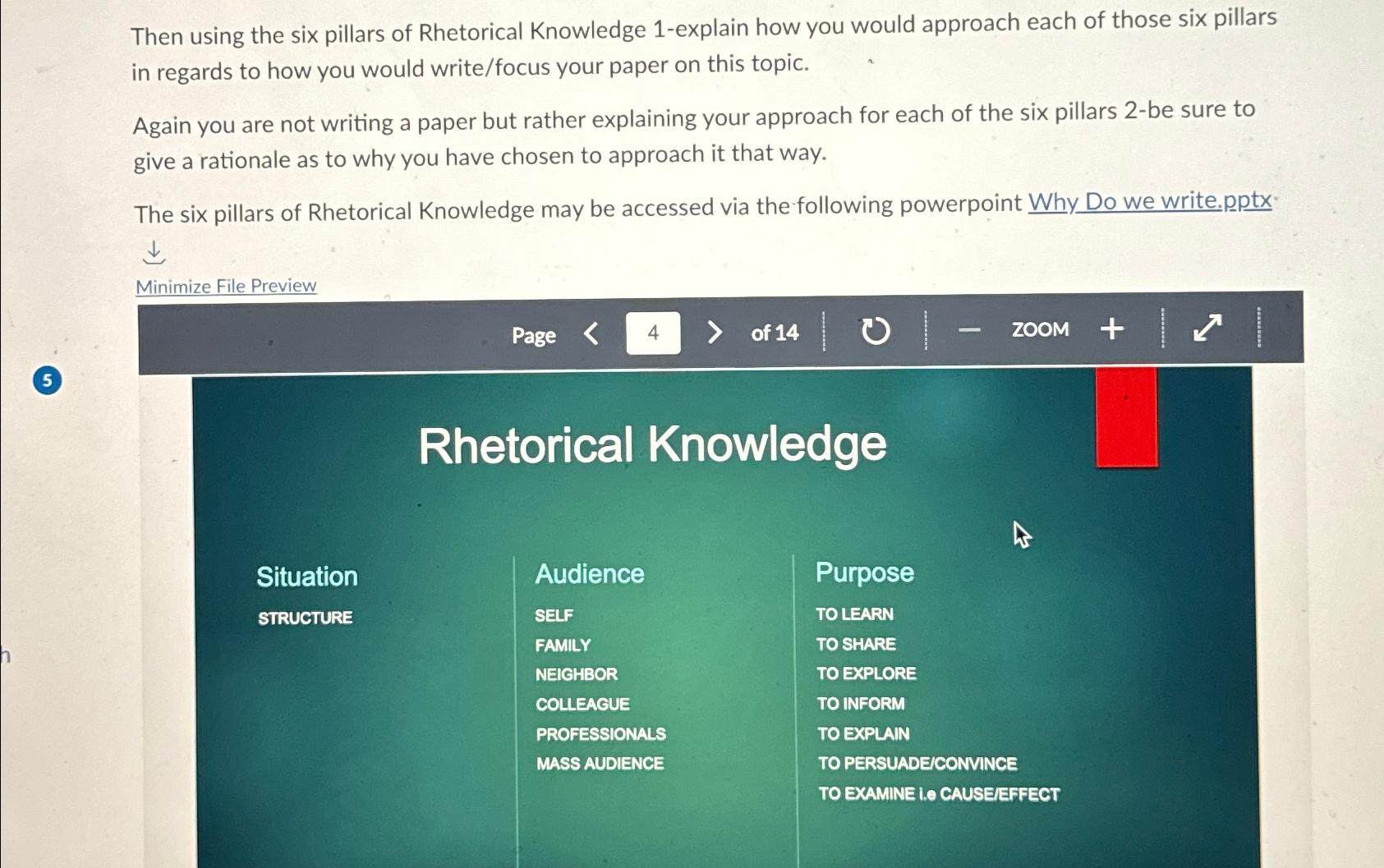Image resolution: width=1384 pixels, height=868 pixels.
Task: Expand the file preview to fullscreen
Action: point(1207,329)
